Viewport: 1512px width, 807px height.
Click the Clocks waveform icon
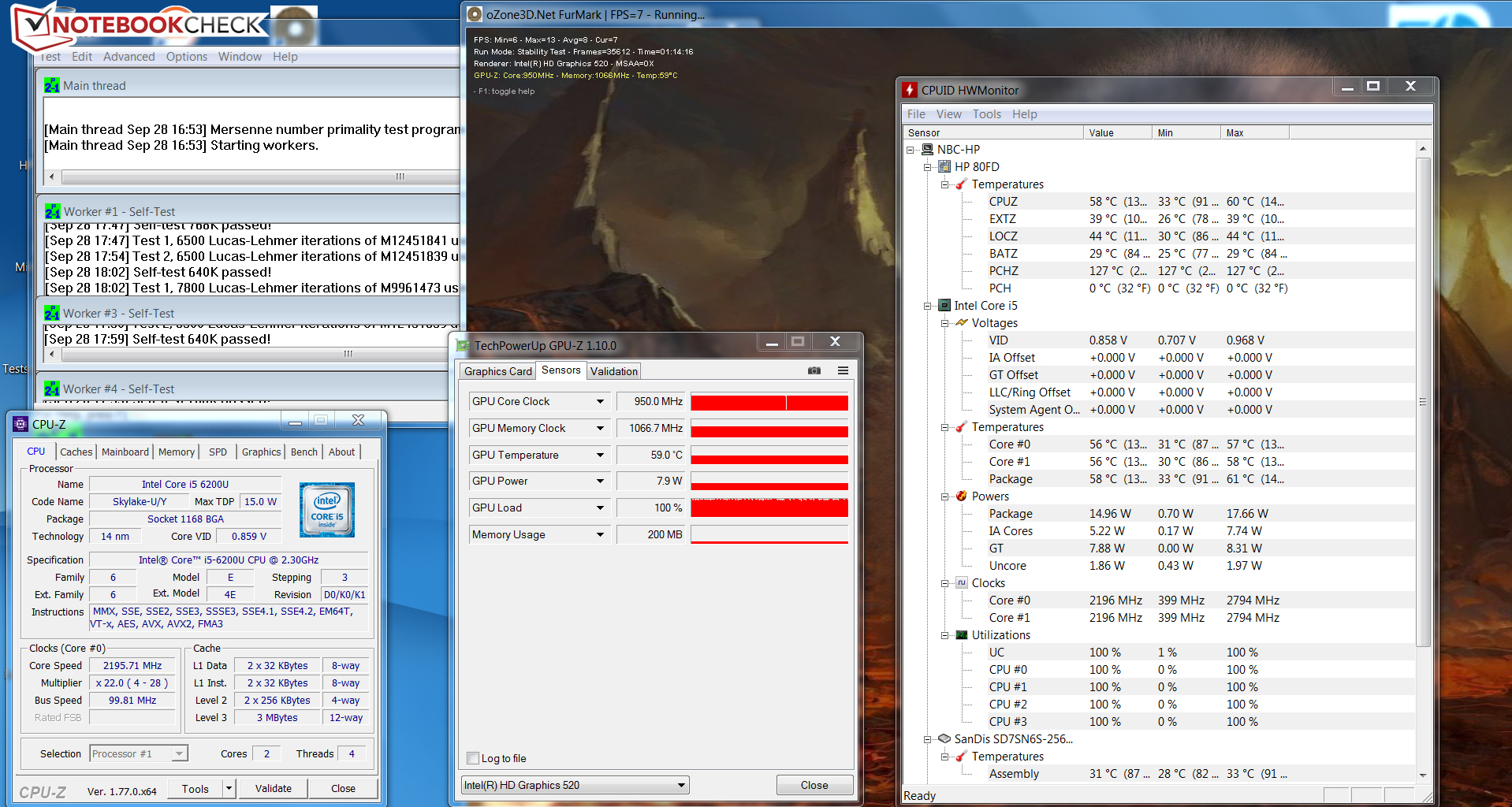point(962,582)
